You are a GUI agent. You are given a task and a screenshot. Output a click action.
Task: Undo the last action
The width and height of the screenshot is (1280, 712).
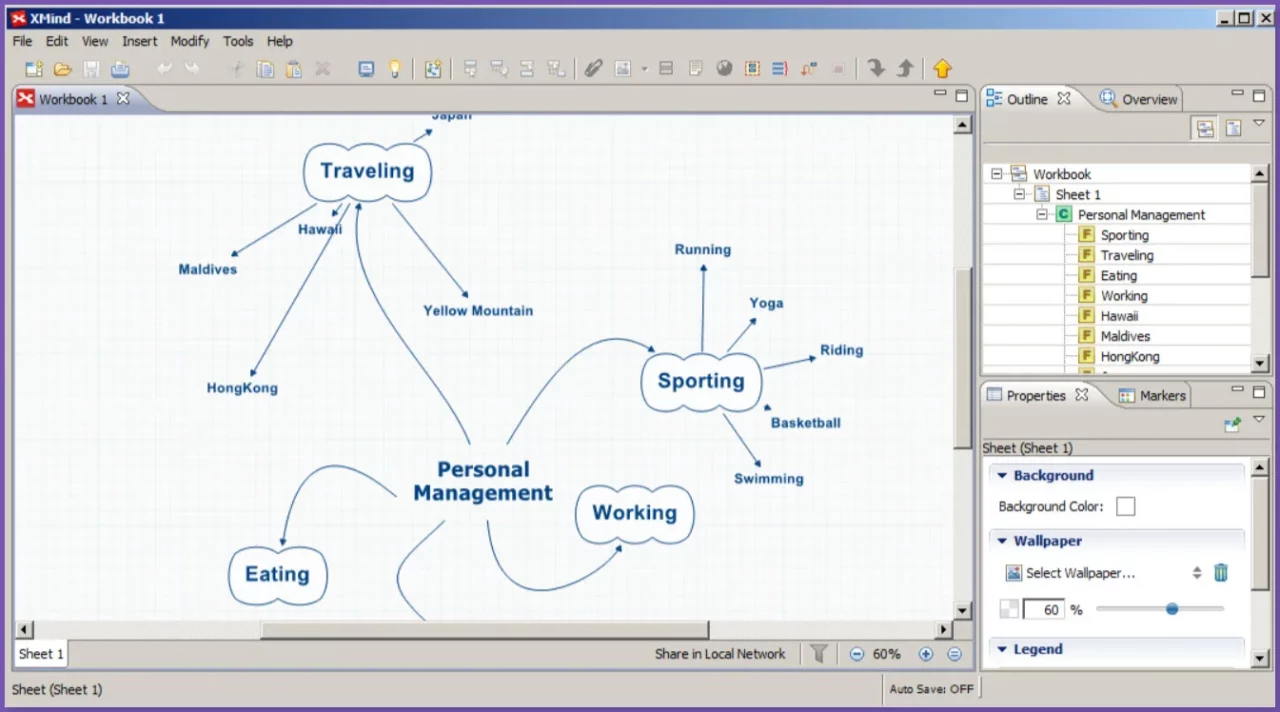[165, 68]
